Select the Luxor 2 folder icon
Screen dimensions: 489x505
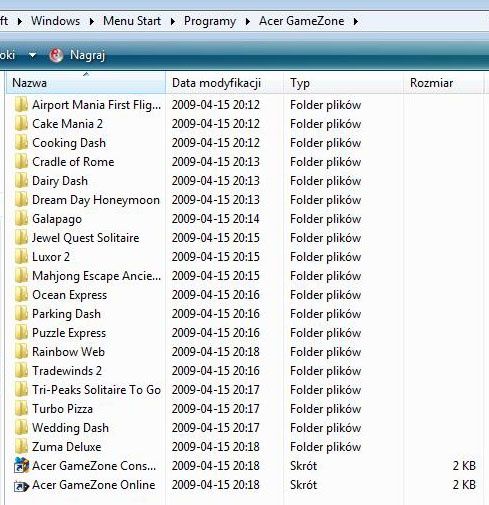tap(21, 256)
